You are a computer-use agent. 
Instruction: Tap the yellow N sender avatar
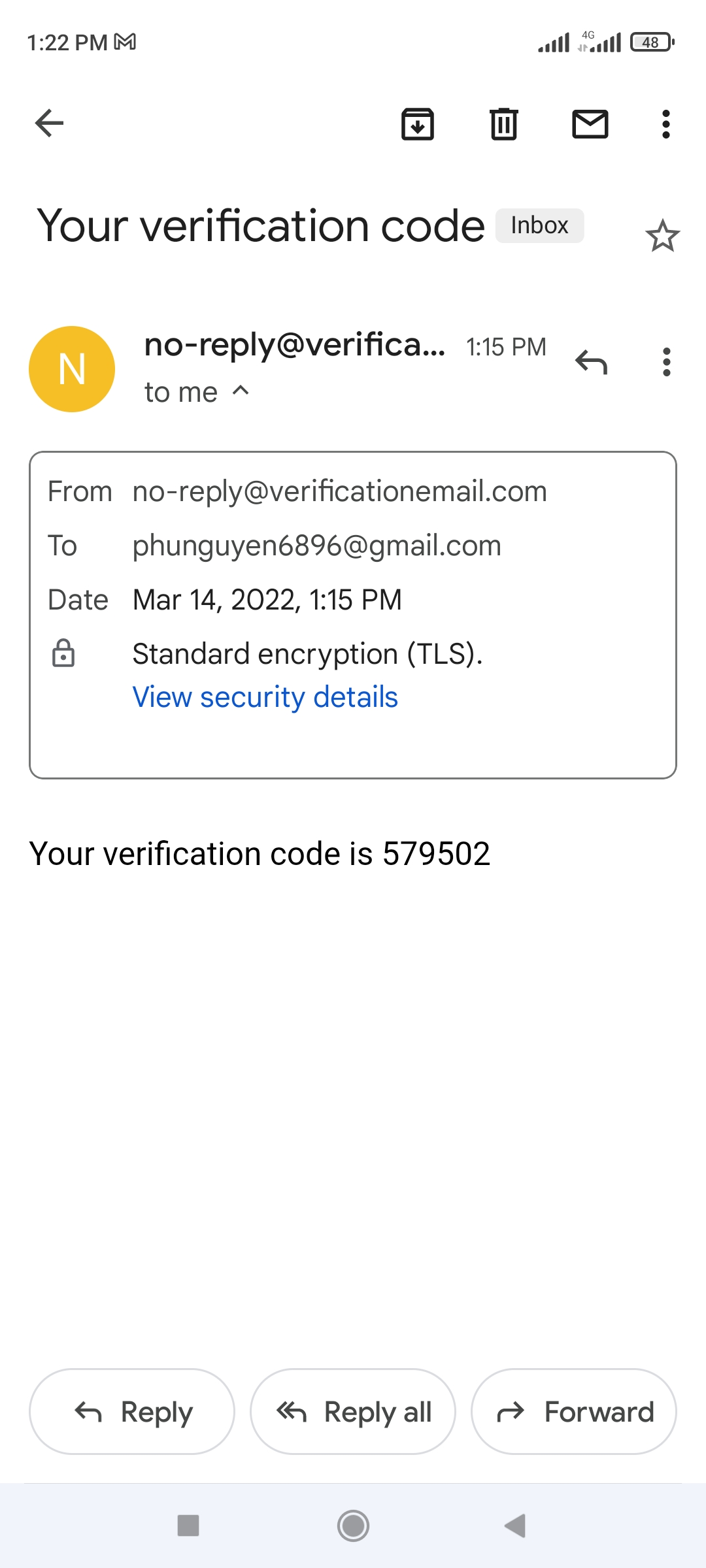tap(72, 369)
